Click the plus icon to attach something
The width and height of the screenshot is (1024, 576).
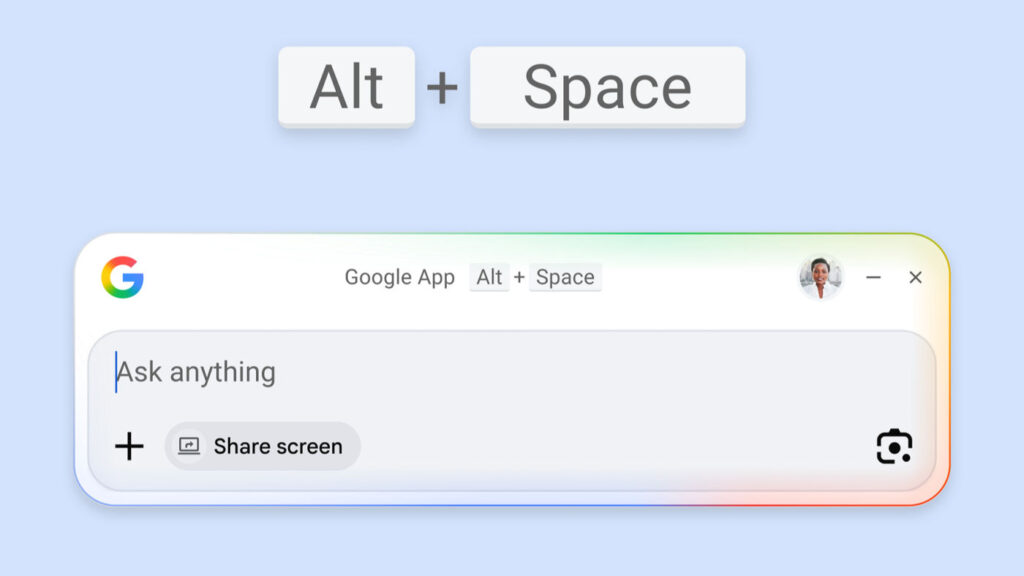[130, 446]
